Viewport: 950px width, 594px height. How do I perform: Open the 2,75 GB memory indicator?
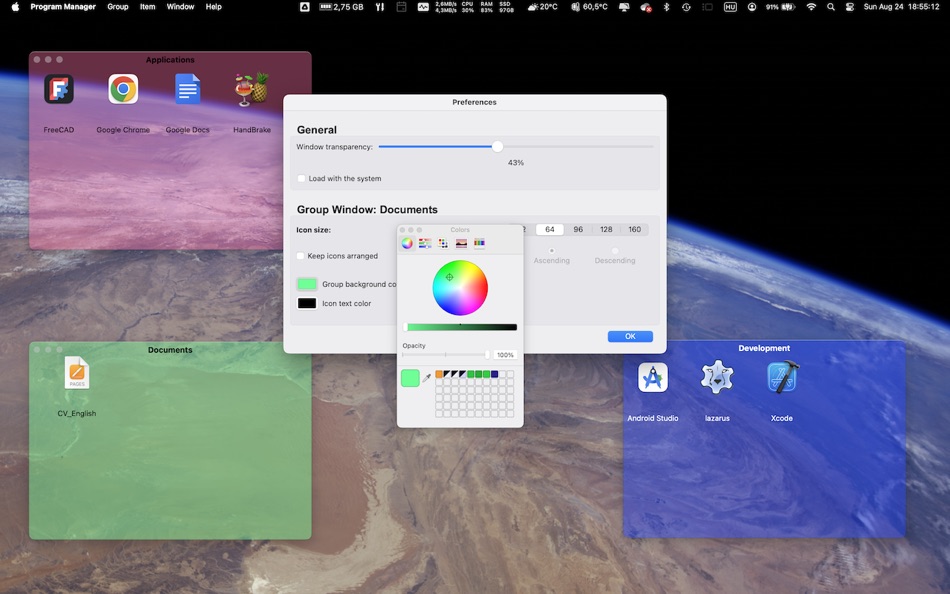(342, 7)
